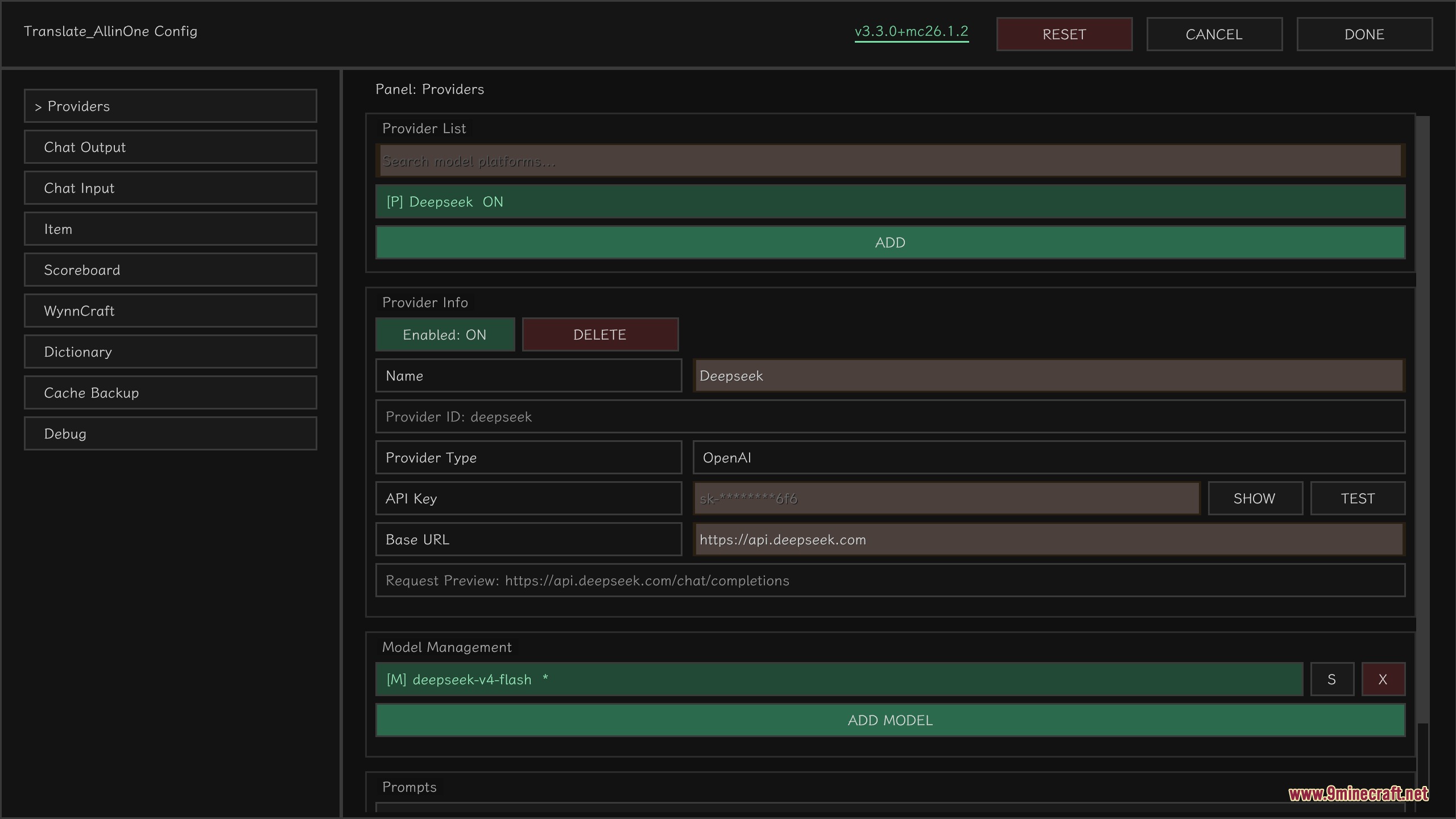Viewport: 1456px width, 819px height.
Task: Toggle the Enabled: ON switch
Action: (x=445, y=334)
